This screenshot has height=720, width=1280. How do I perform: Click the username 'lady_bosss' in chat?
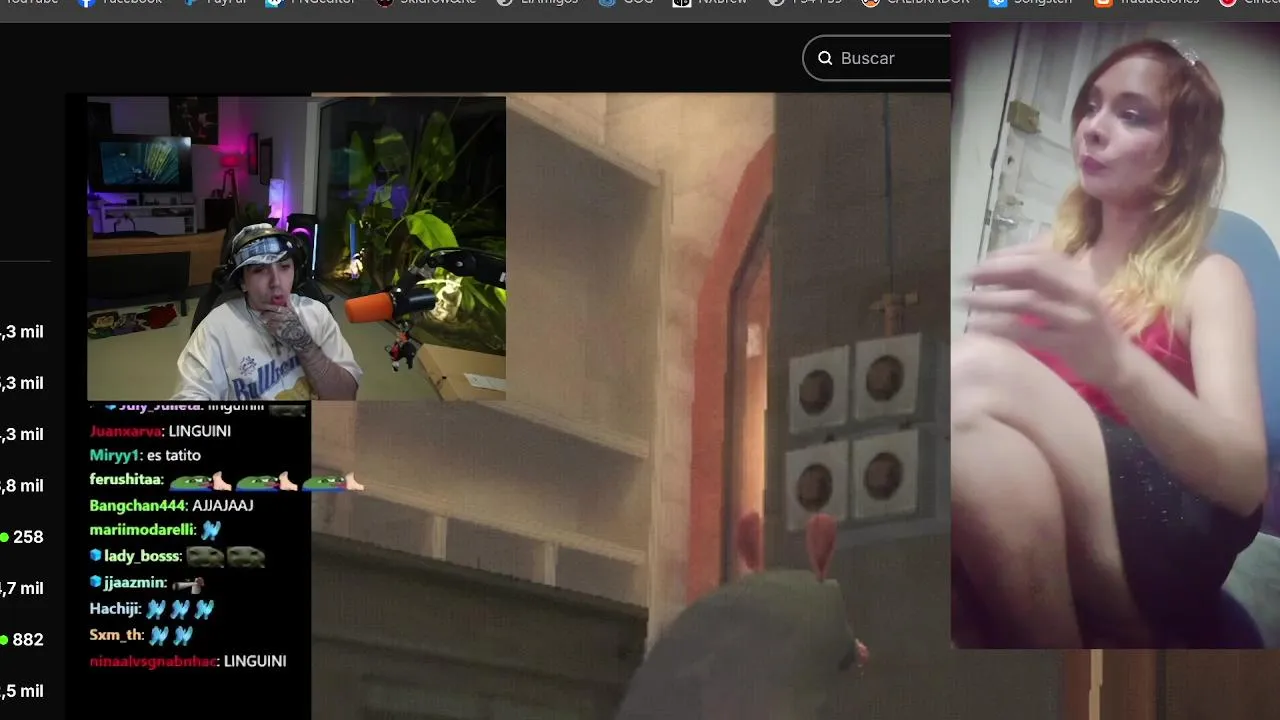[x=142, y=556]
